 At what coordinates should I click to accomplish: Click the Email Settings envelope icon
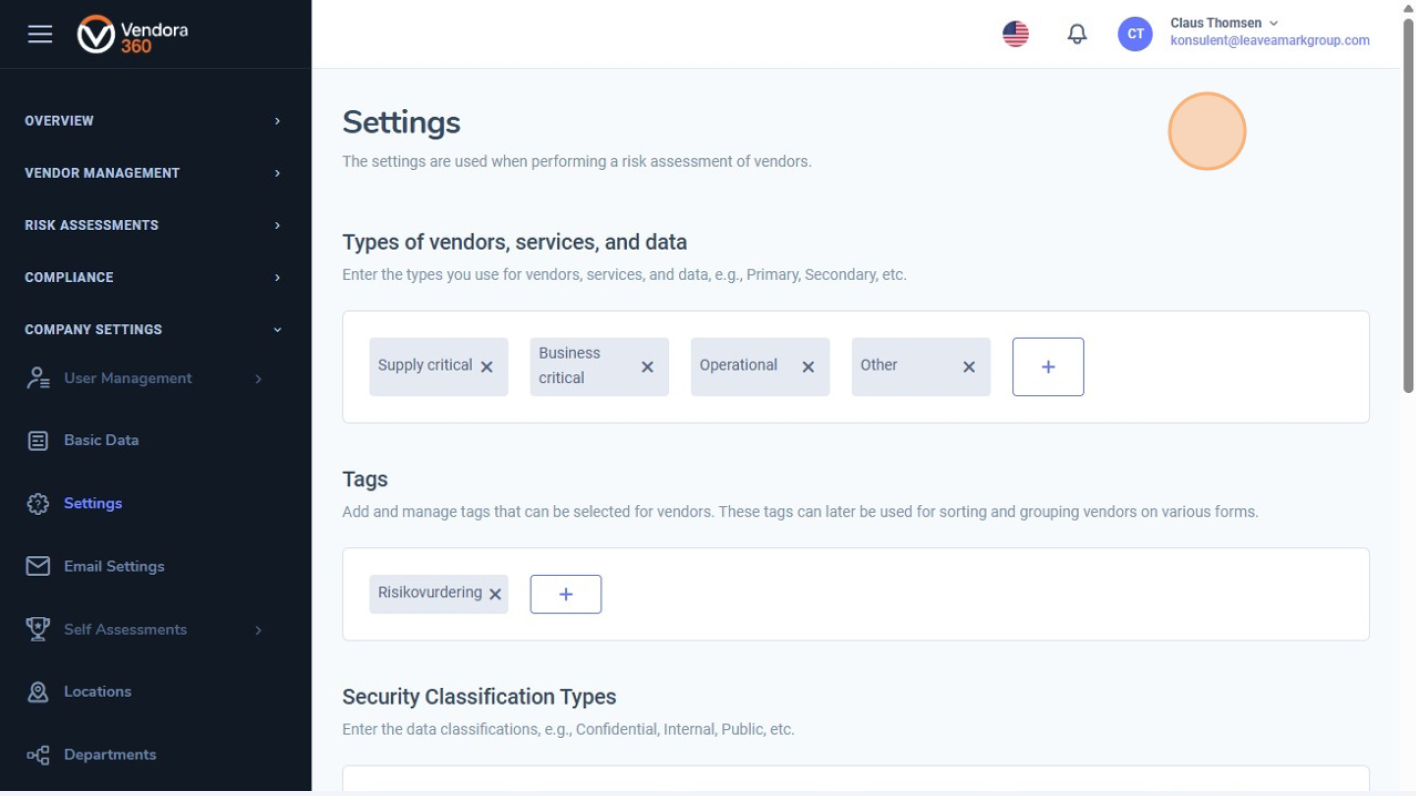(38, 566)
